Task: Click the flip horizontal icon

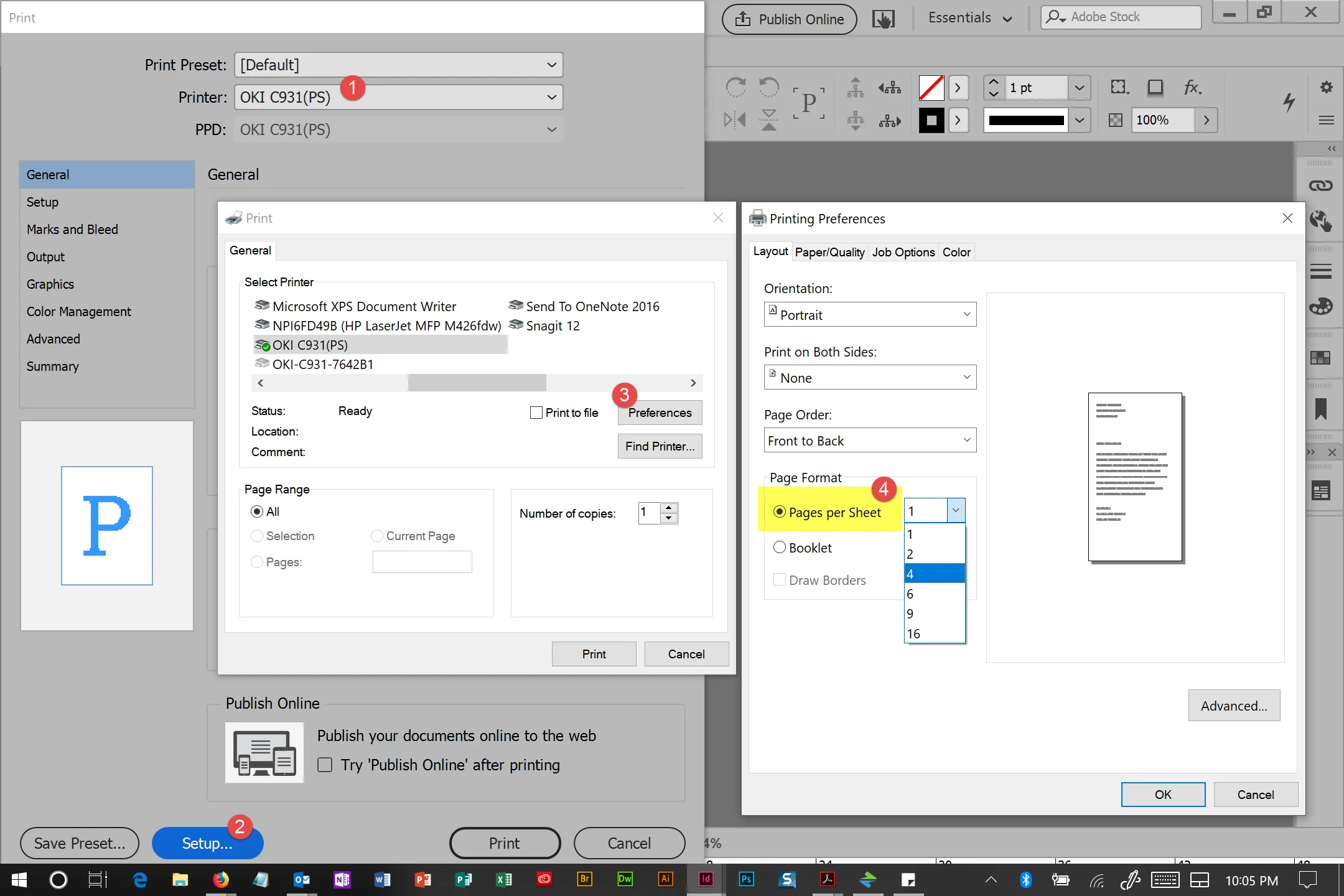Action: tap(735, 119)
